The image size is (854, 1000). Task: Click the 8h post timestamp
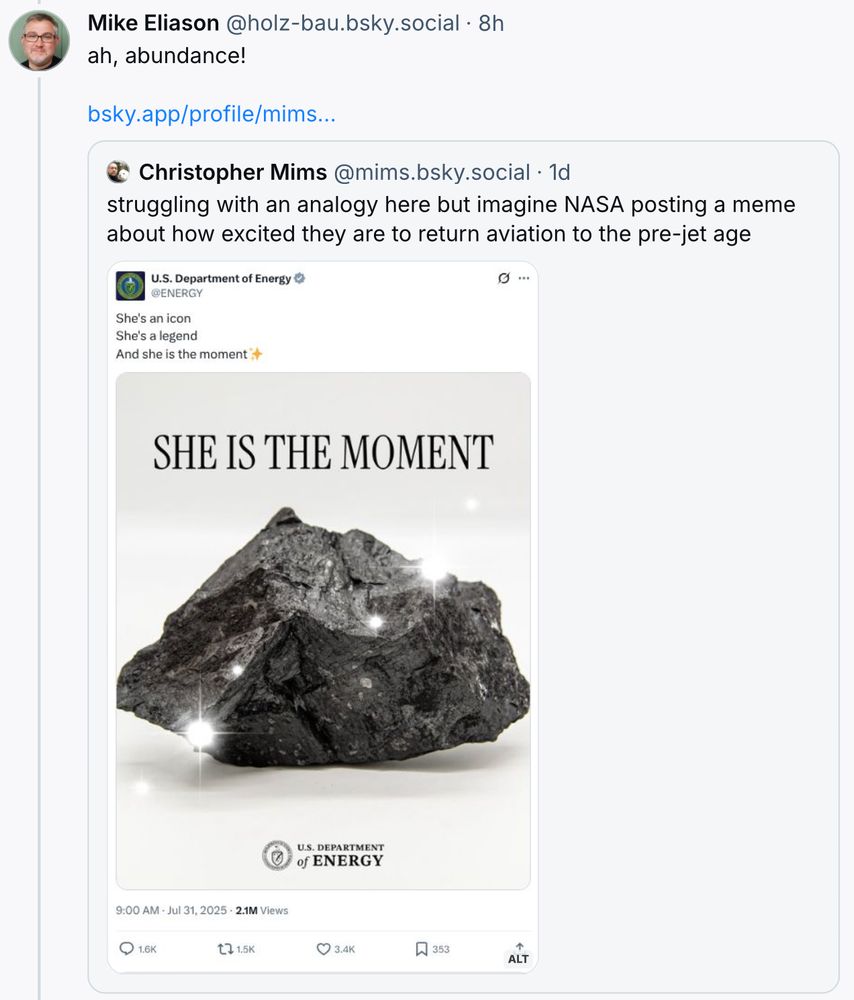coord(491,22)
